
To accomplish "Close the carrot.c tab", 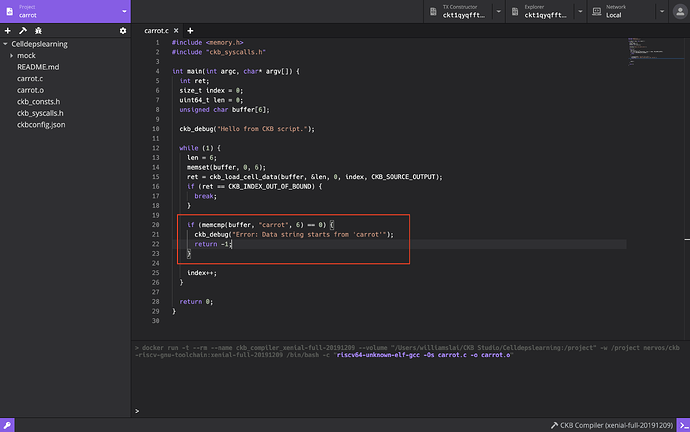I will (176, 30).
